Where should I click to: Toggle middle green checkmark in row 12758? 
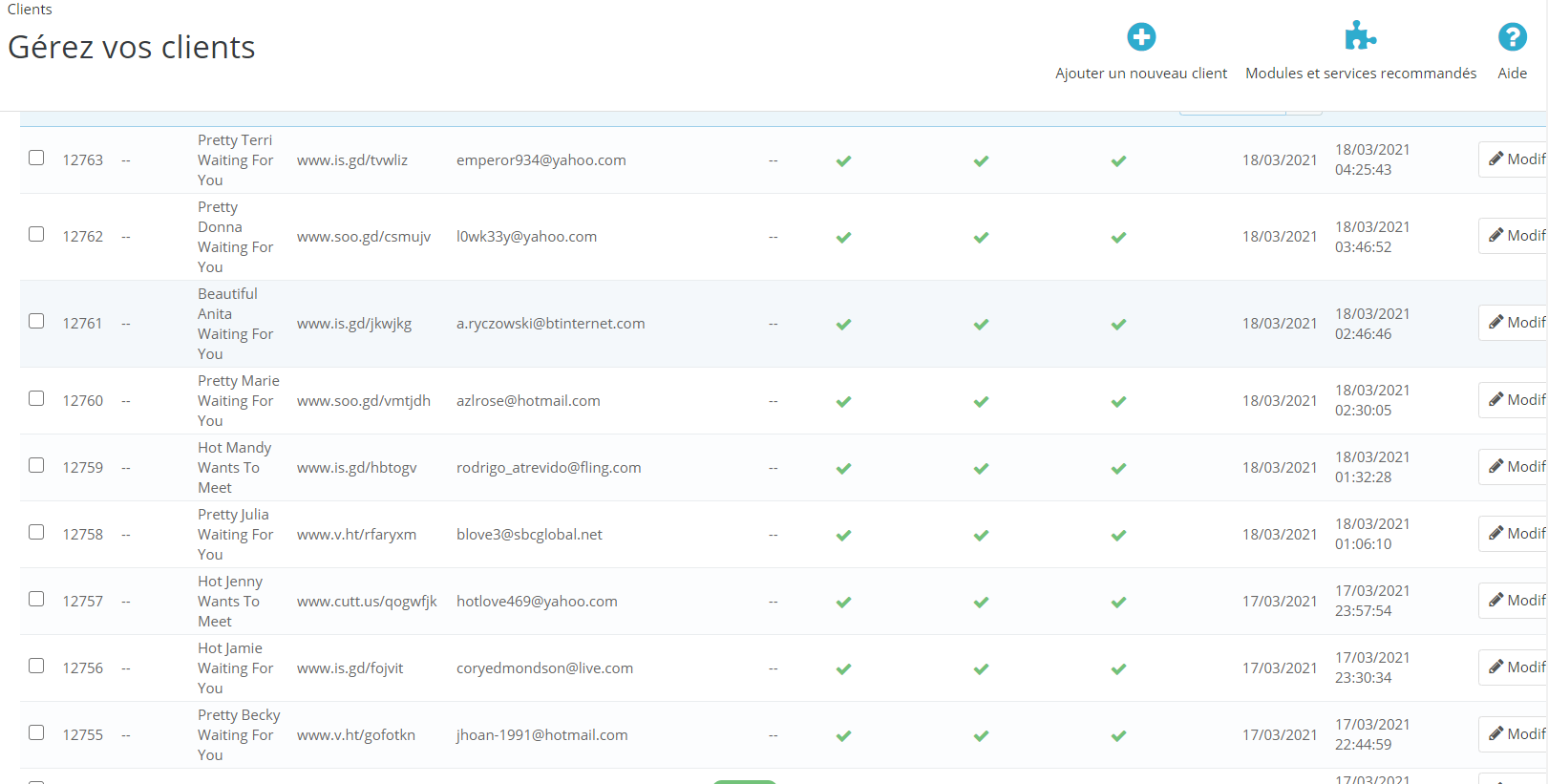coord(981,536)
